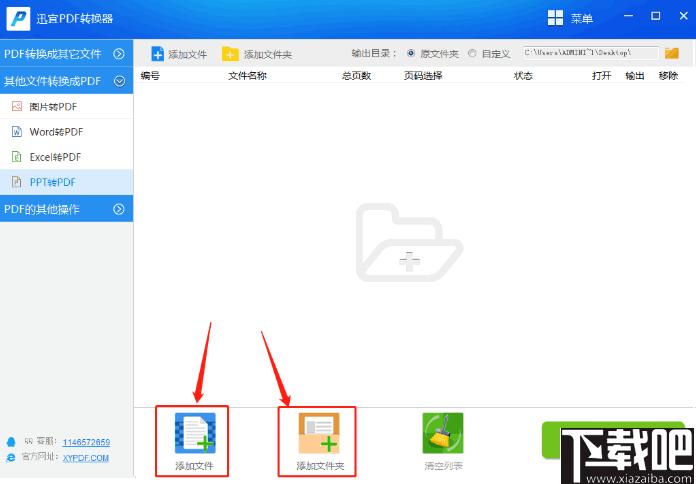Click the Word转PDF document icon
Image resolution: width=696 pixels, height=484 pixels.
point(17,131)
